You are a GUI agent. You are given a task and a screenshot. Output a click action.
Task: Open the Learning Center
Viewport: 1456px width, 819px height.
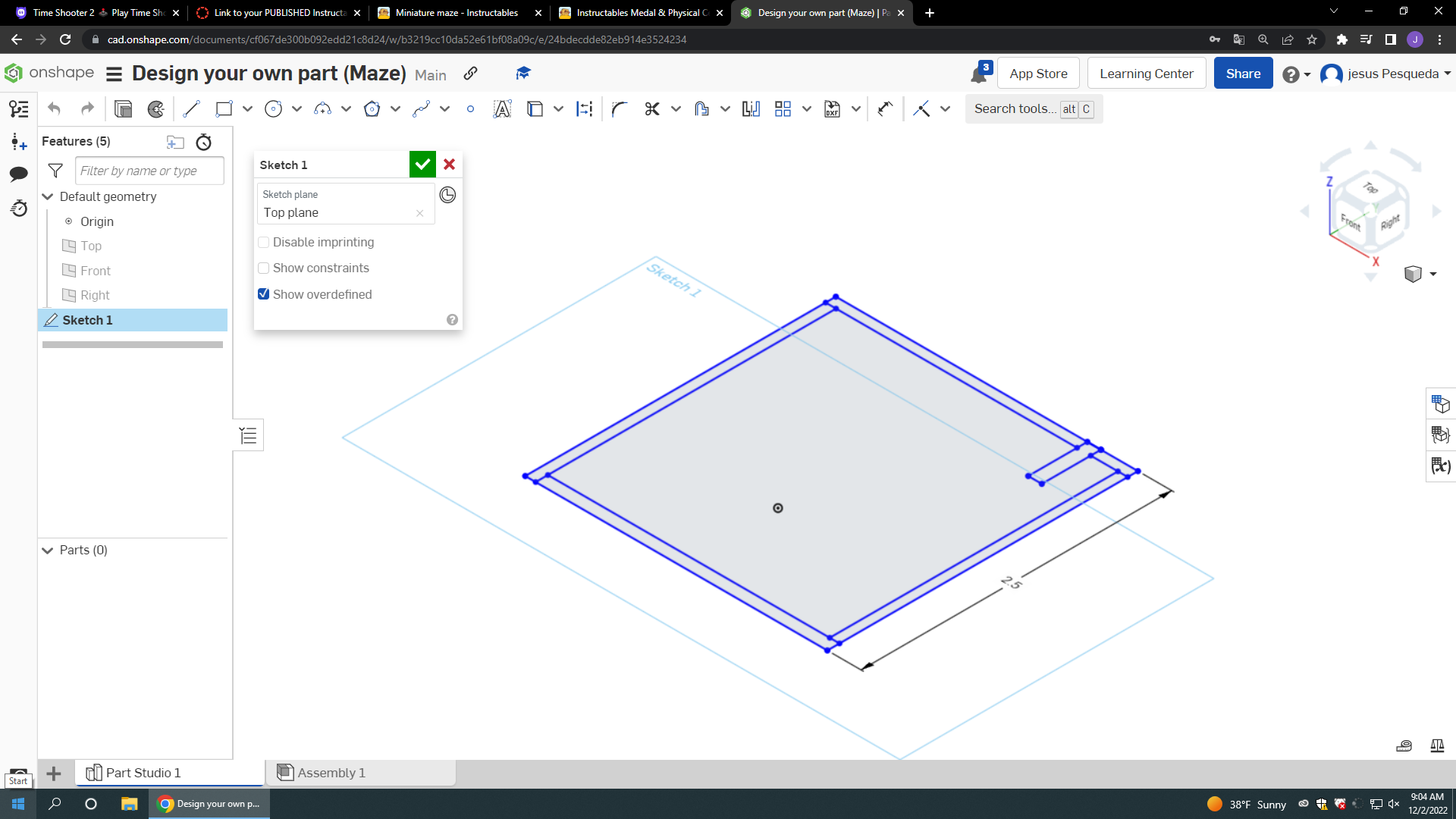(x=1146, y=73)
